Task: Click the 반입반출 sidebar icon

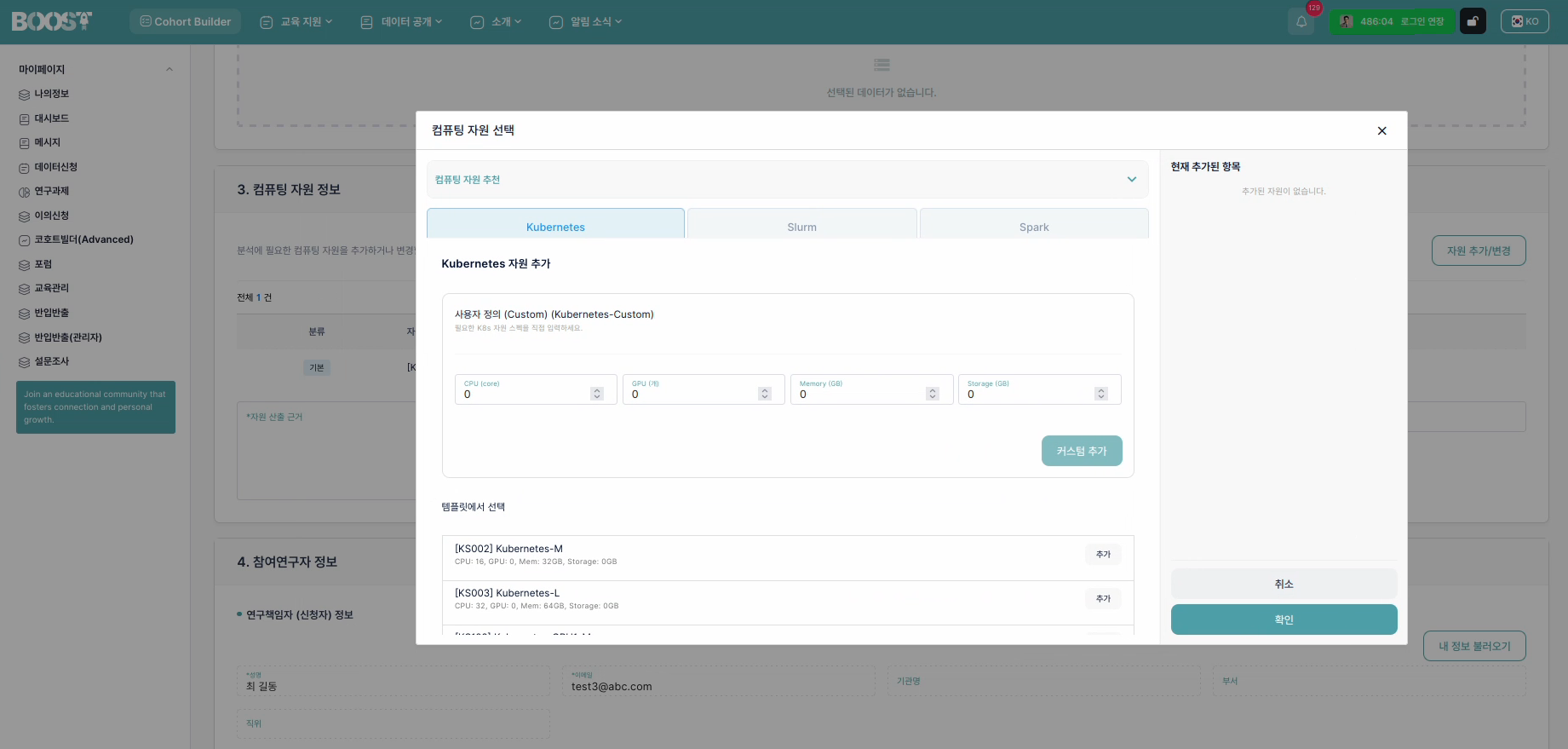Action: tap(24, 314)
